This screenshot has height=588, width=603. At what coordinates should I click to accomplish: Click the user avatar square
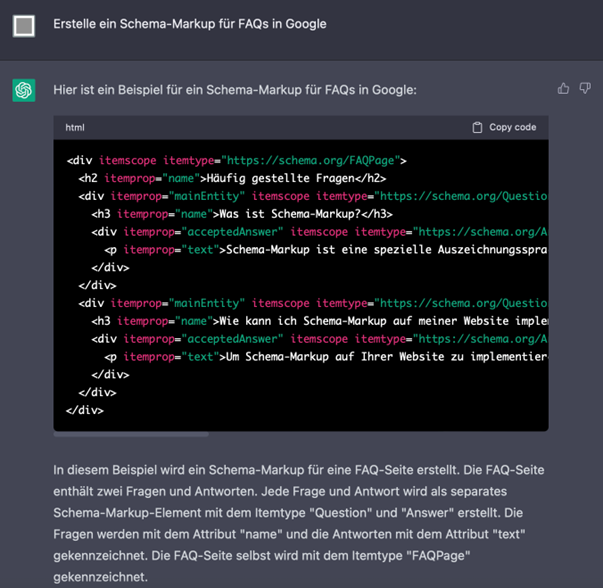[x=24, y=26]
